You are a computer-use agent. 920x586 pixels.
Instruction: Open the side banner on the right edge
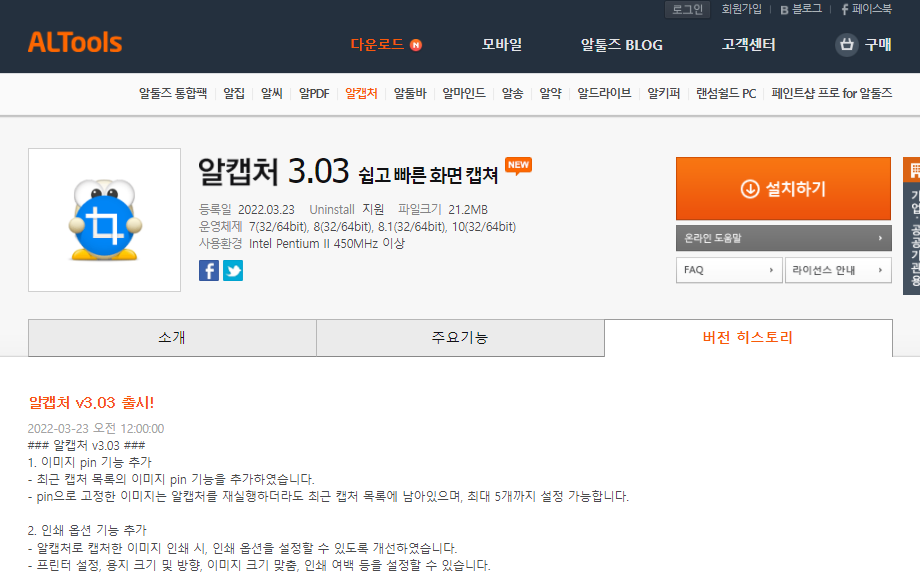pos(912,226)
